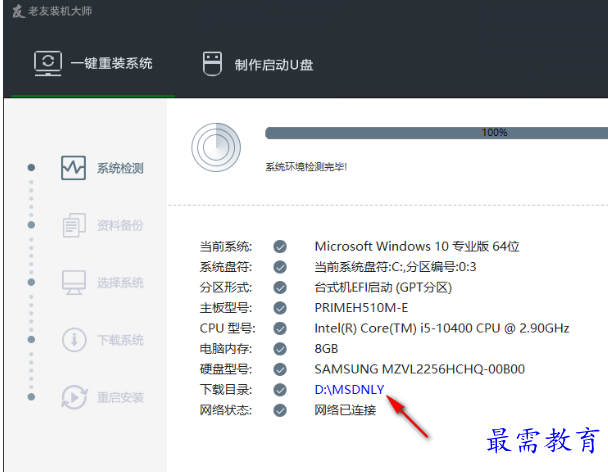
Task: Click the checkmark beside 网络状态
Action: coord(280,410)
